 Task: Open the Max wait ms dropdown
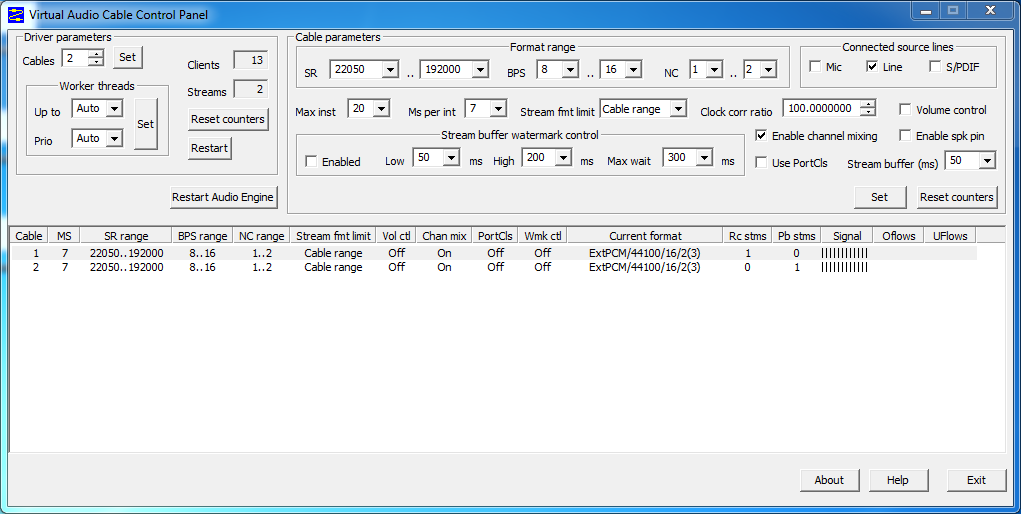coord(704,158)
